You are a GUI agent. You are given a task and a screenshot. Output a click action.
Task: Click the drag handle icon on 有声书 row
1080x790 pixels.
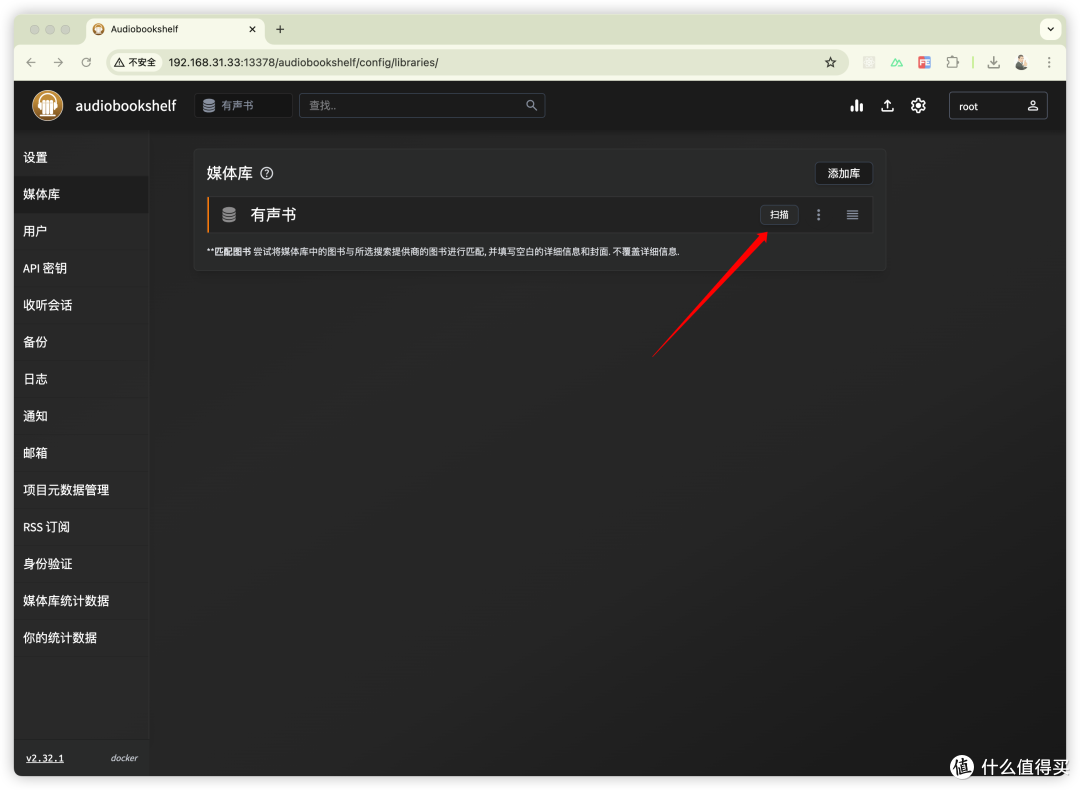point(852,215)
